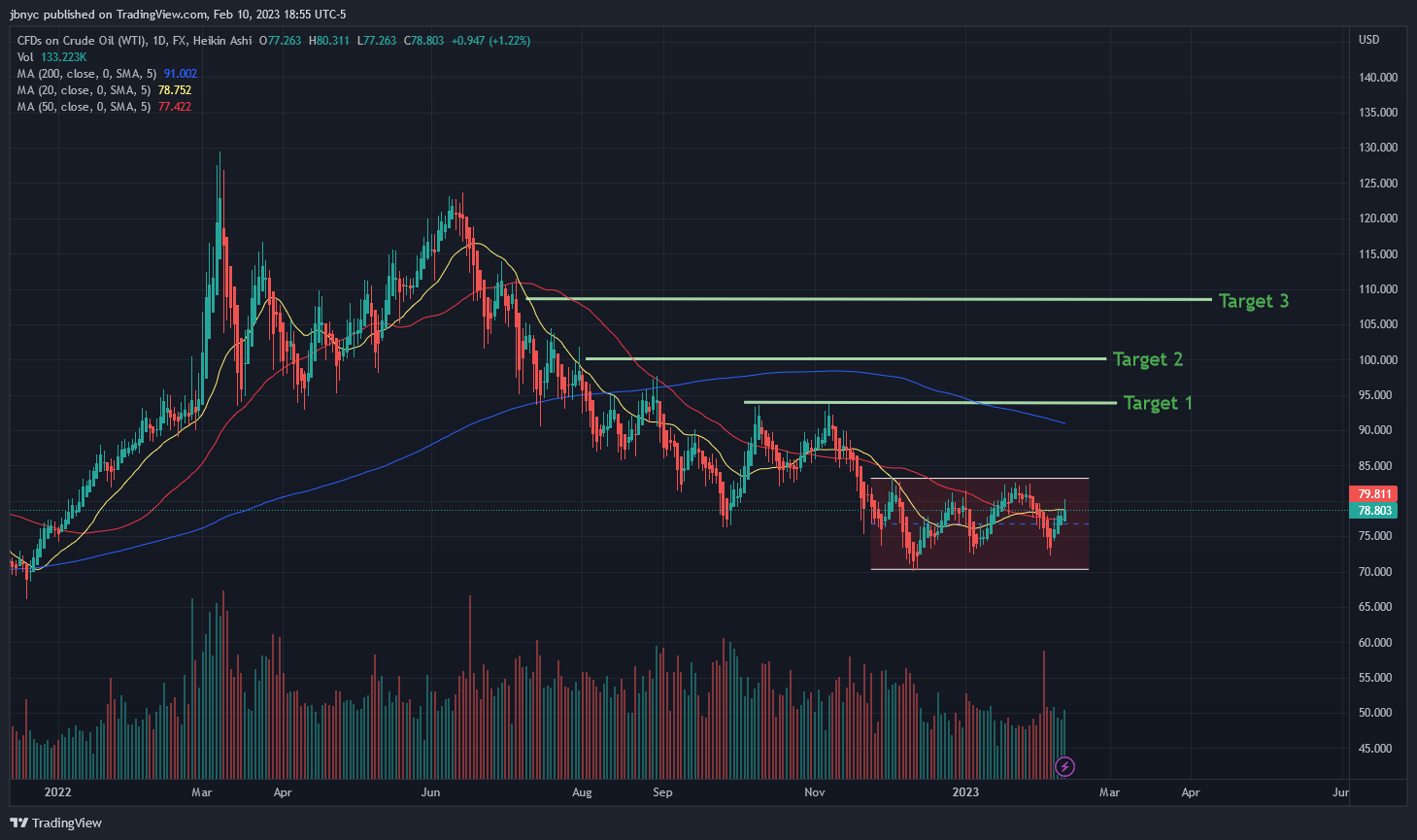Image resolution: width=1417 pixels, height=840 pixels.
Task: Click the blue MA 200 value 91.002
Action: click(x=181, y=74)
